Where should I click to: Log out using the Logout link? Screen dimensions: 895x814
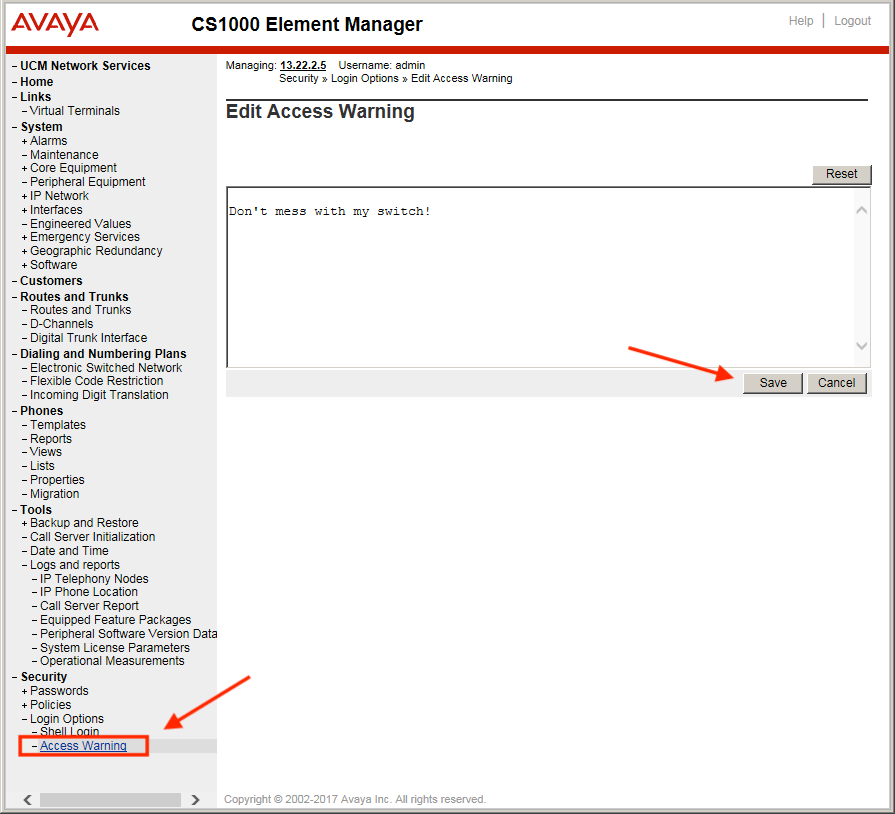pos(852,21)
